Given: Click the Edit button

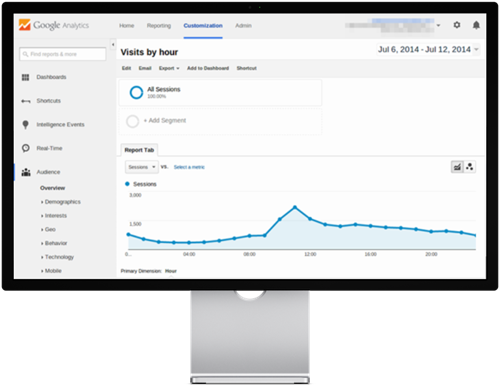Looking at the screenshot, I should [126, 68].
